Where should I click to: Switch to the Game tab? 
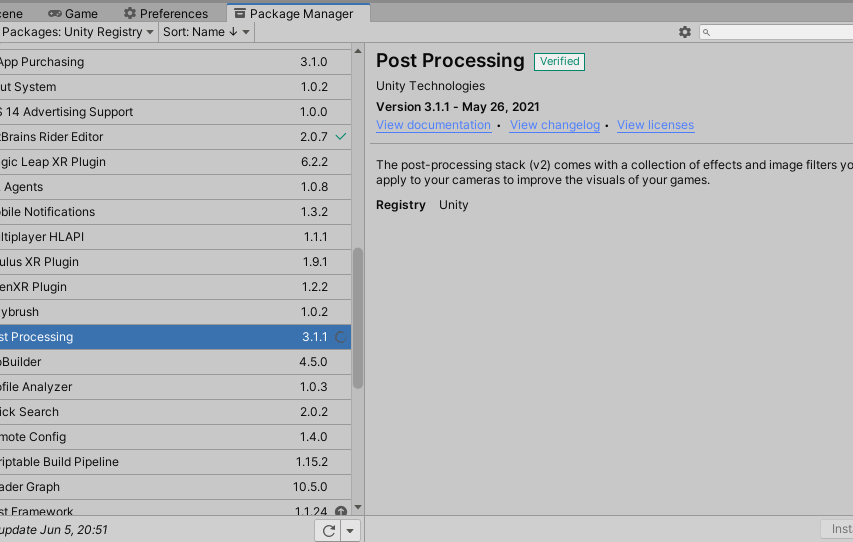[x=73, y=14]
